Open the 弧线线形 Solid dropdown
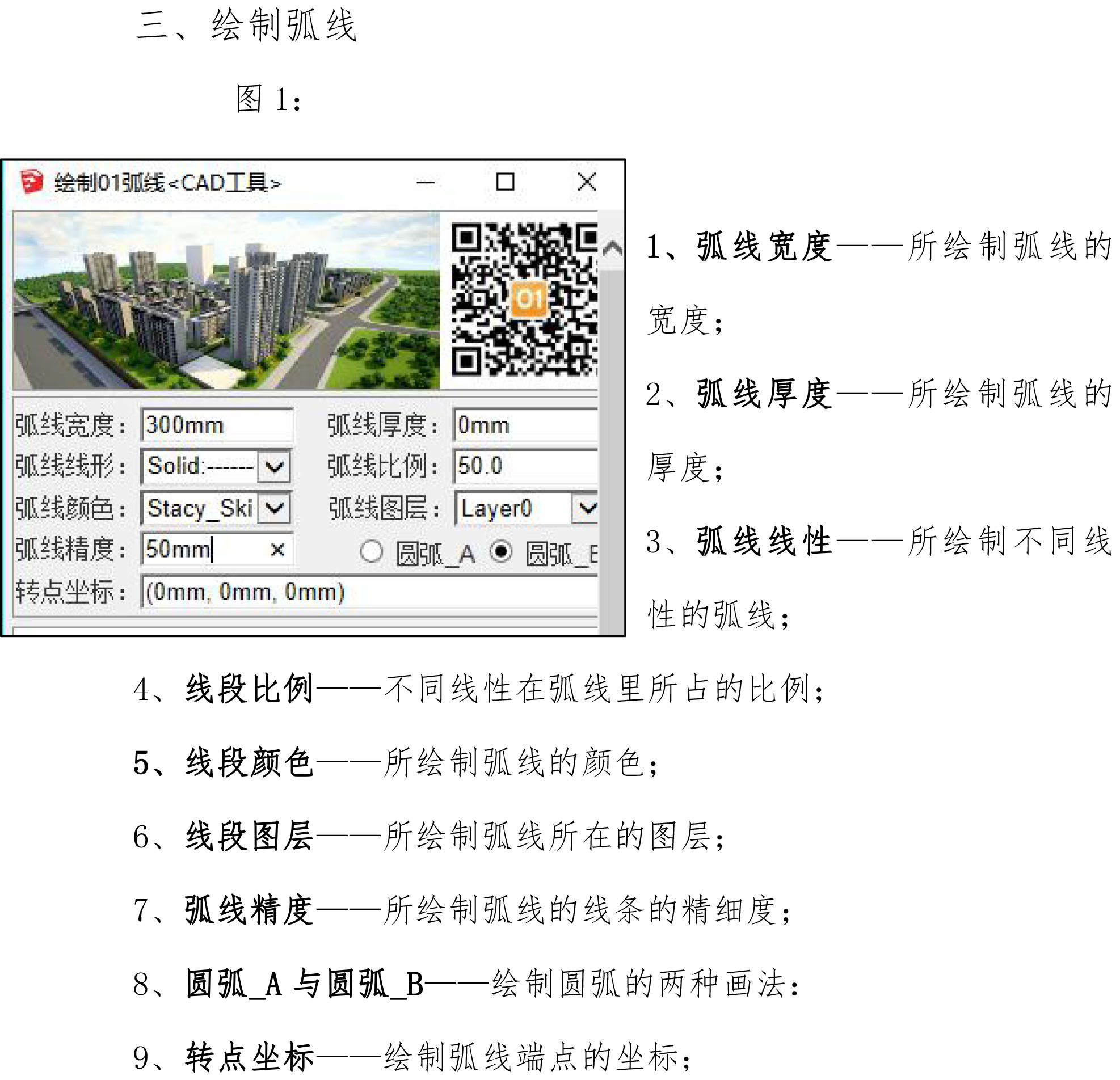1120x1080 pixels. [273, 466]
